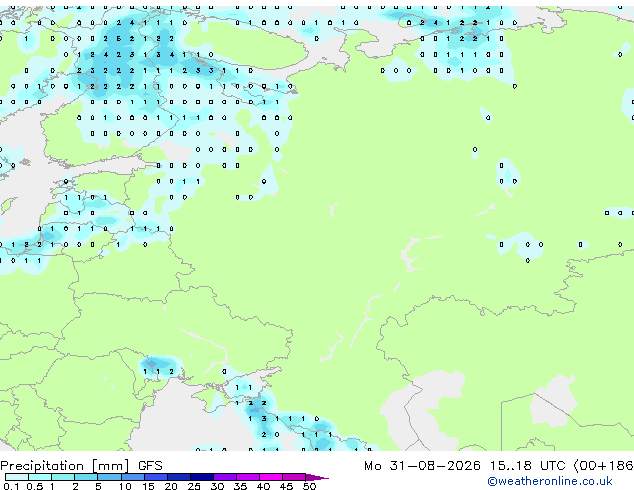This screenshot has height=490, width=634.
Task: Select the 5 to 10 mm legend swatch
Action: 109,477
